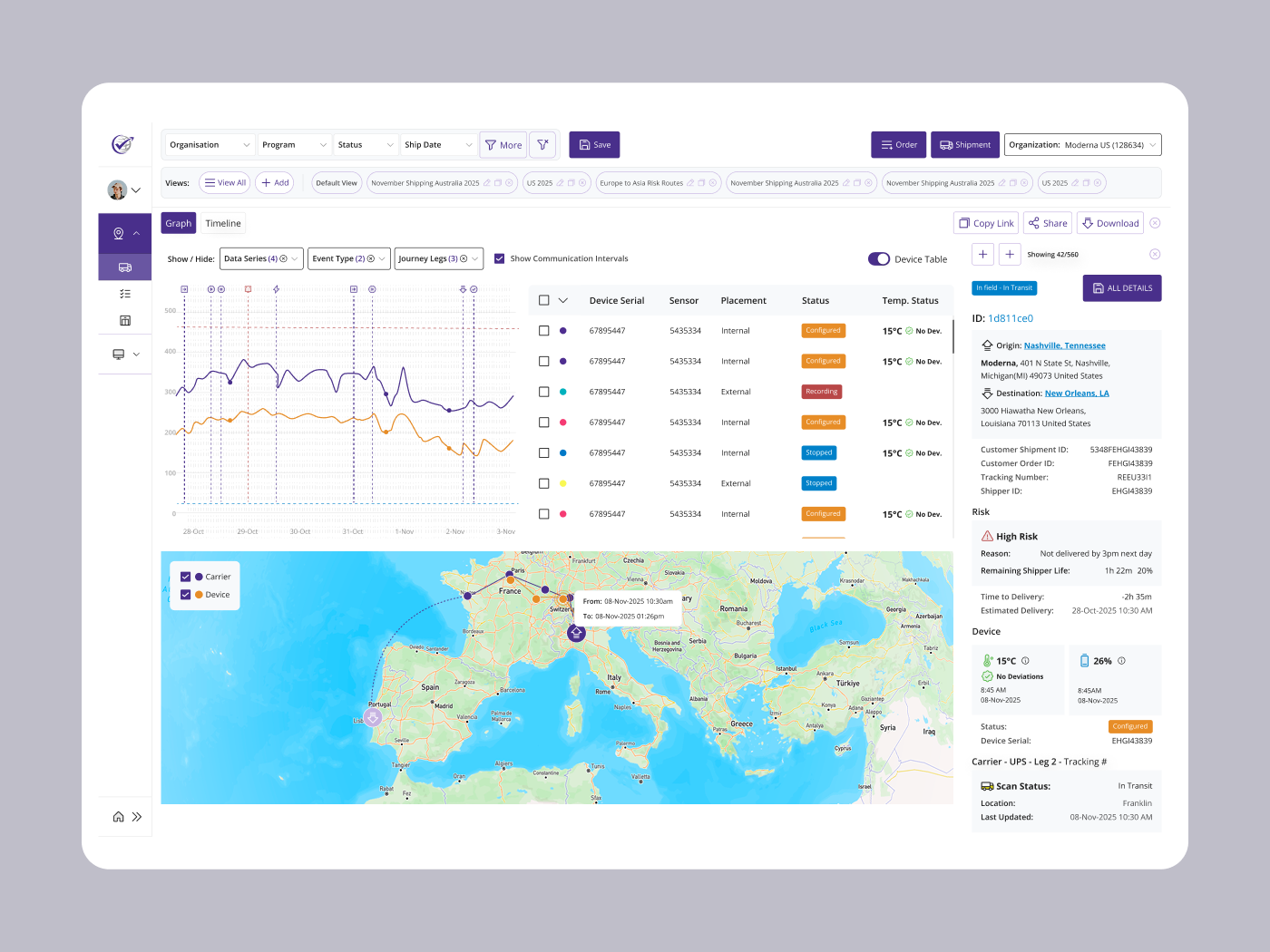Click the ALL DETAILS button
Image resolution: width=1270 pixels, height=952 pixels.
[x=1122, y=288]
